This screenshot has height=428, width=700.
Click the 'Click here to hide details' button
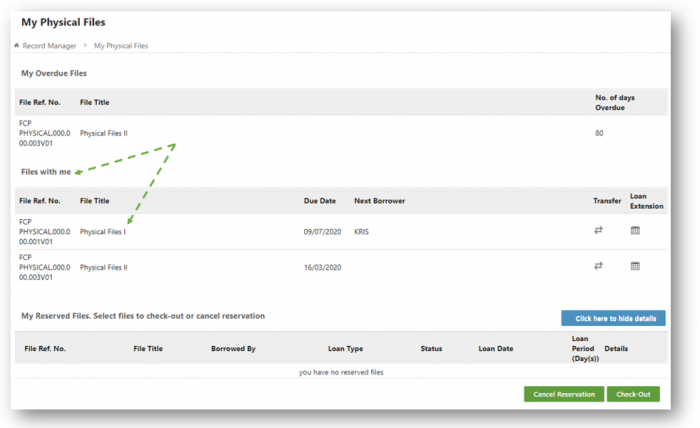pyautogui.click(x=613, y=318)
